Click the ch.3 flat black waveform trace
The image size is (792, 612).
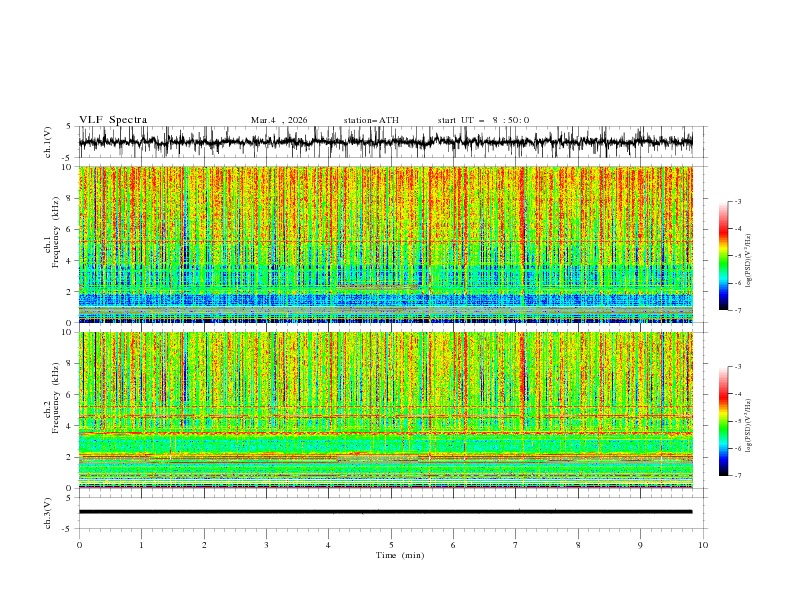click(x=385, y=512)
